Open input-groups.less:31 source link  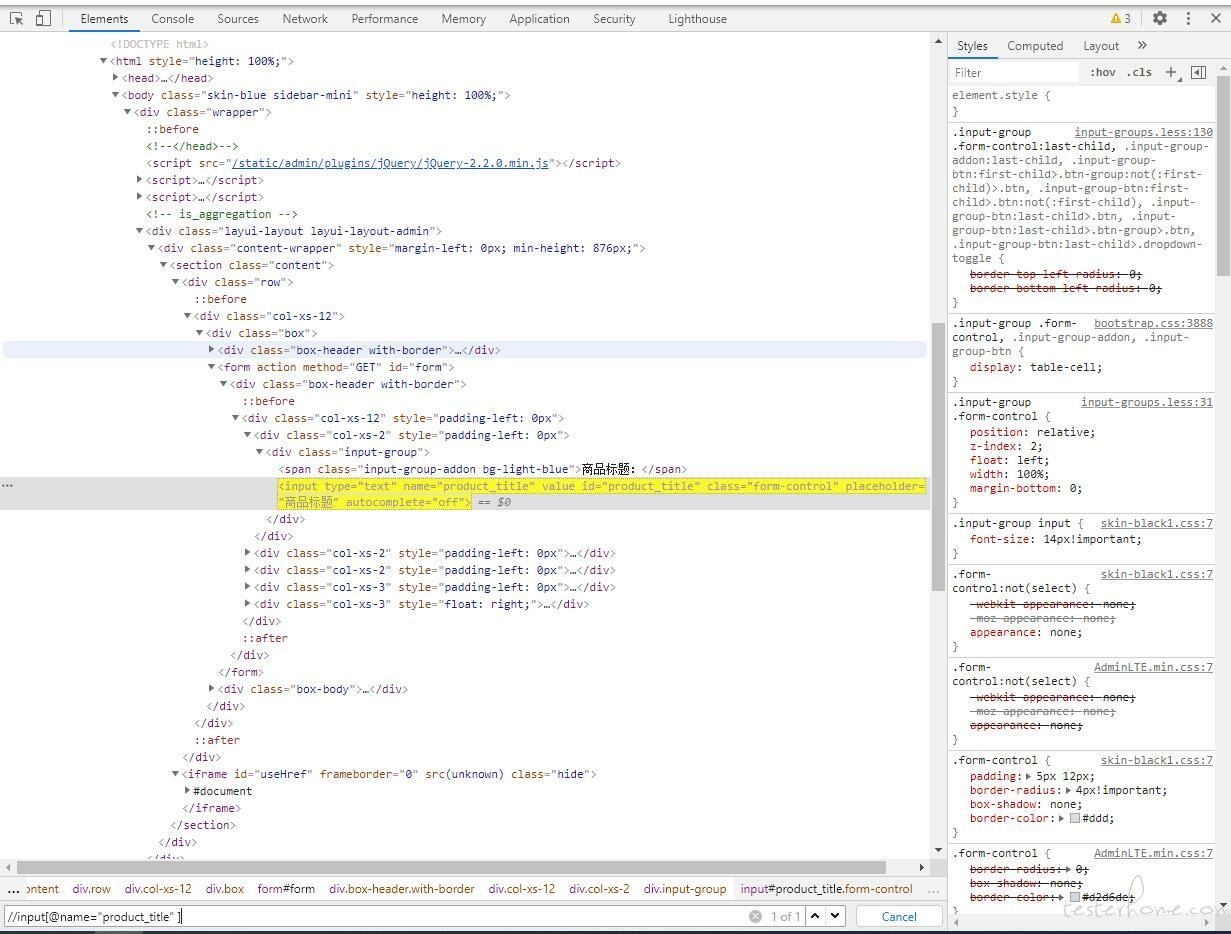(1147, 402)
